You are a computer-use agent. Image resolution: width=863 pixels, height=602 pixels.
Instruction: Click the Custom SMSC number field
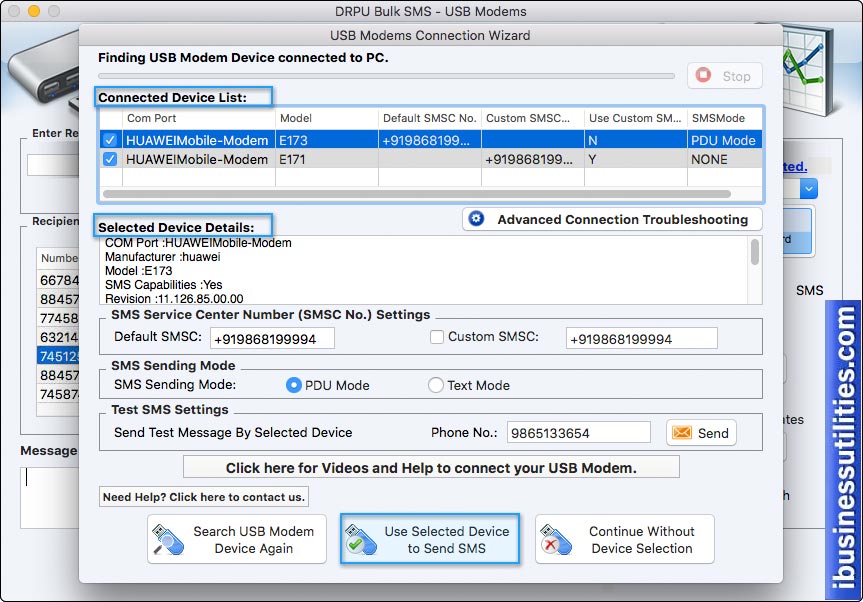click(642, 338)
